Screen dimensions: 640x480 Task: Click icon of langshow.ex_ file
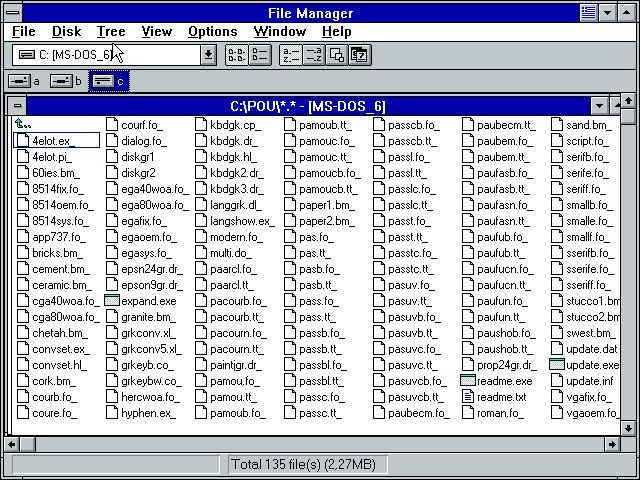(201, 221)
